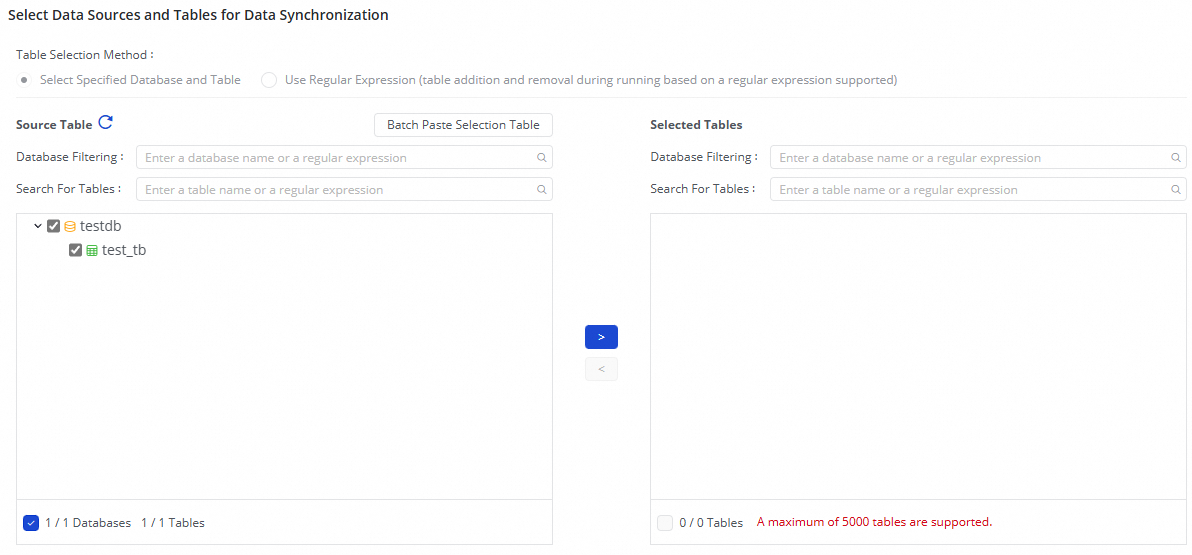The width and height of the screenshot is (1192, 555).
Task: Click search icon in source Database Filtering
Action: pos(541,158)
